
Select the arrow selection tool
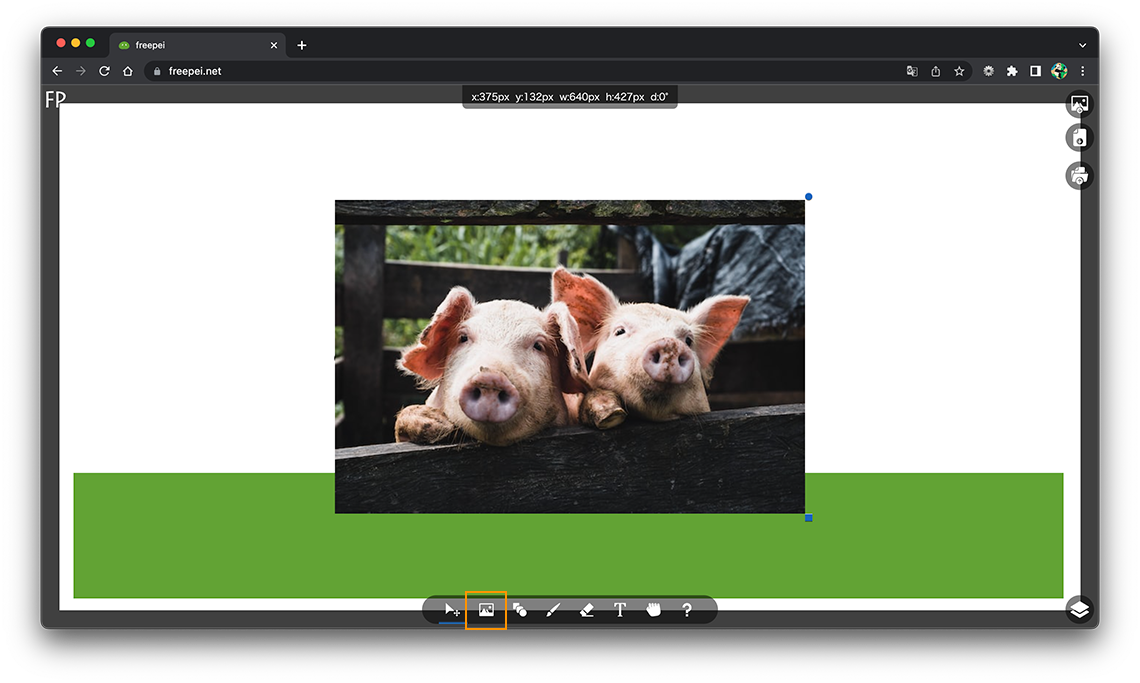(x=452, y=610)
